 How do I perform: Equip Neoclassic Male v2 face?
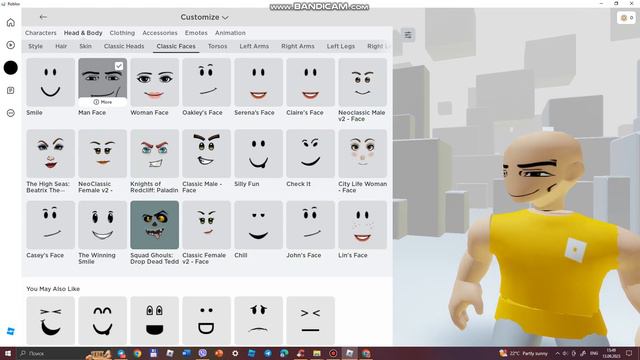pyautogui.click(x=362, y=82)
